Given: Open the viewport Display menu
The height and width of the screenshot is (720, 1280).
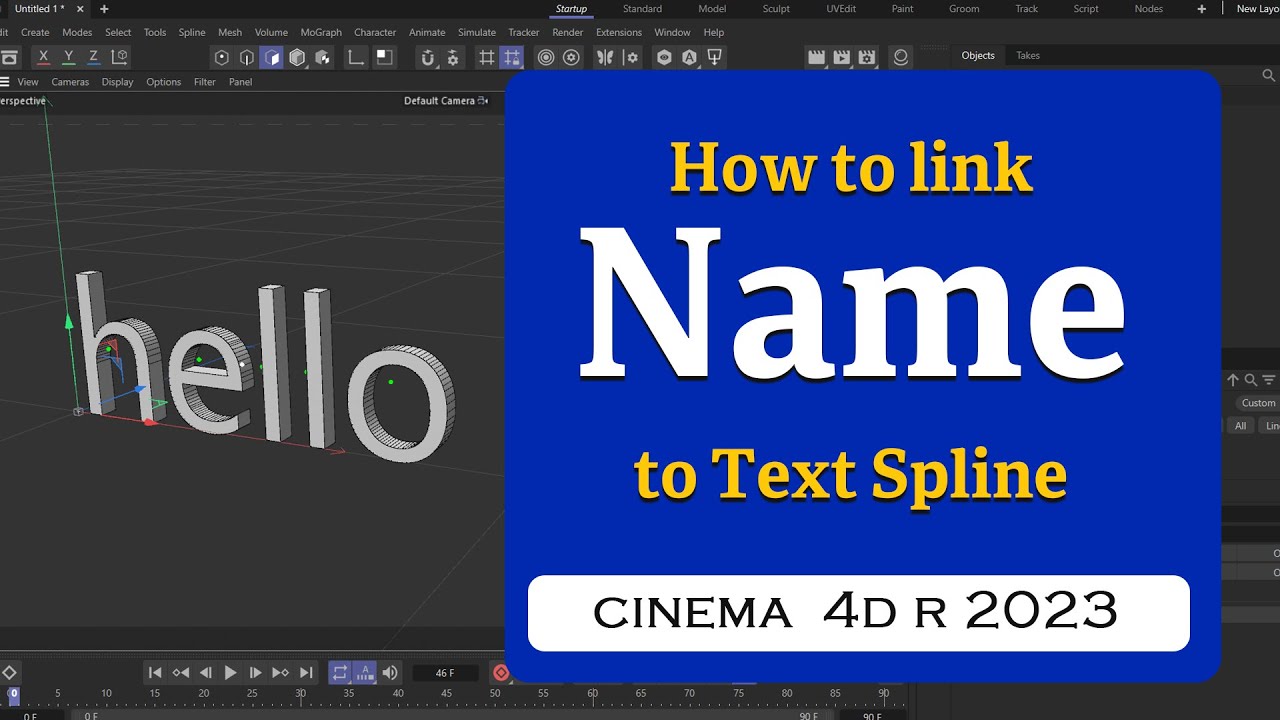Looking at the screenshot, I should pos(117,82).
